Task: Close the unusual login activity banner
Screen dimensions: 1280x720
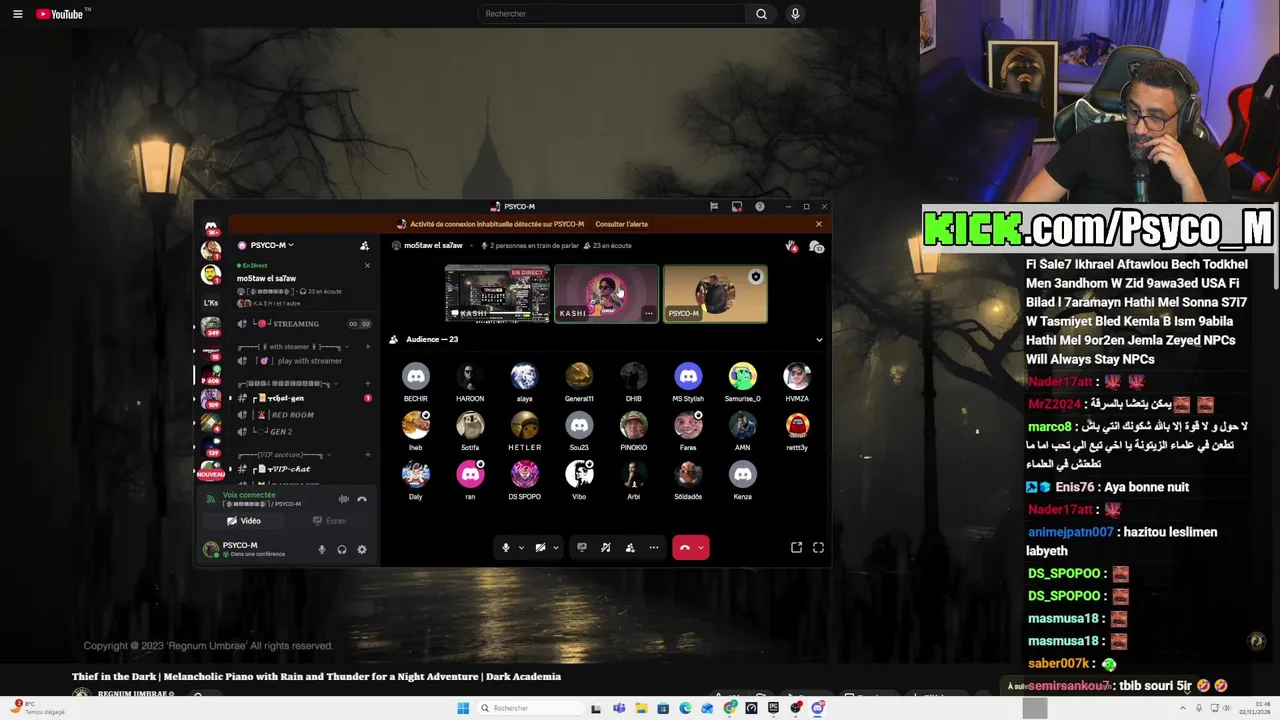Action: pos(819,224)
